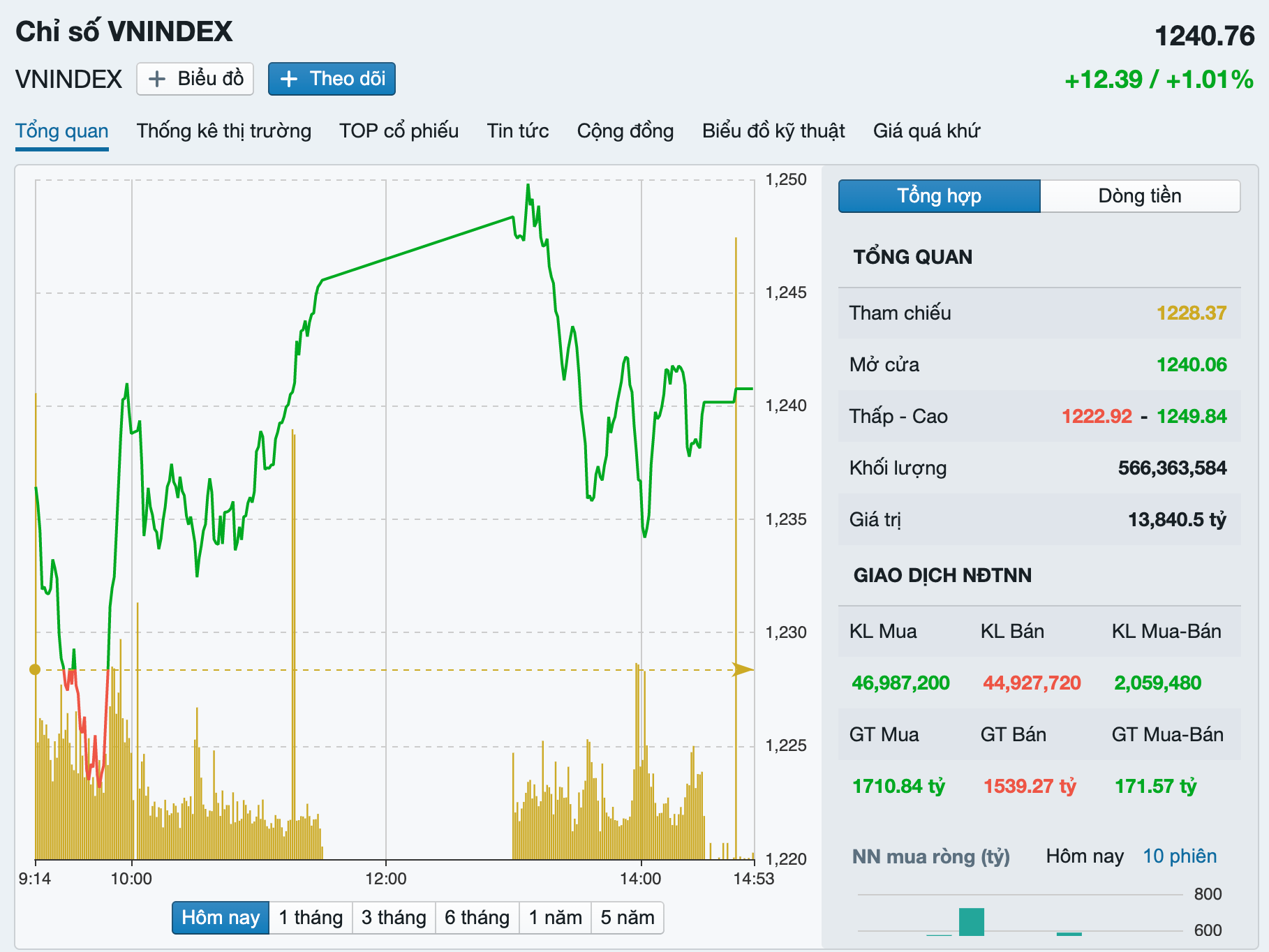The width and height of the screenshot is (1269, 952).
Task: Select the Tổng hợp panel toggle
Action: click(940, 196)
